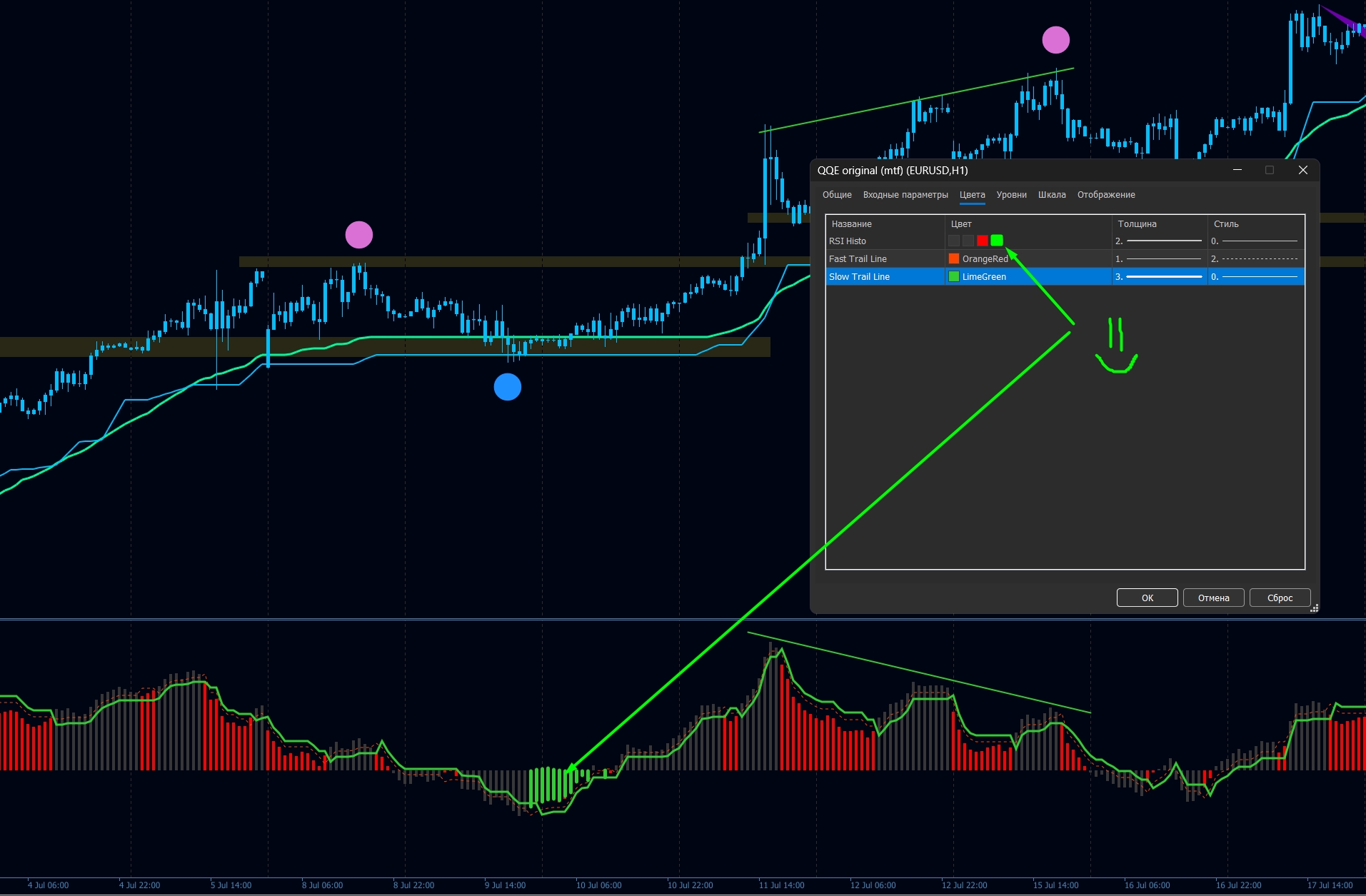Click the 15 Jul 14:00 time axis label
This screenshot has height=896, width=1366.
pos(1056,885)
